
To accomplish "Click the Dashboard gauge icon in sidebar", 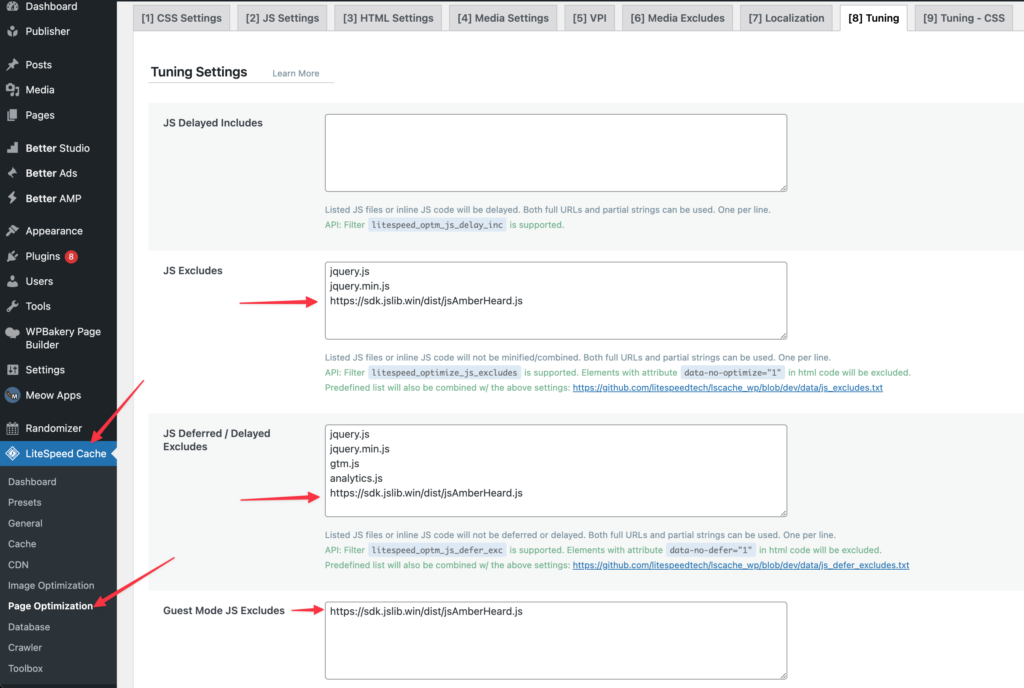I will (x=12, y=7).
